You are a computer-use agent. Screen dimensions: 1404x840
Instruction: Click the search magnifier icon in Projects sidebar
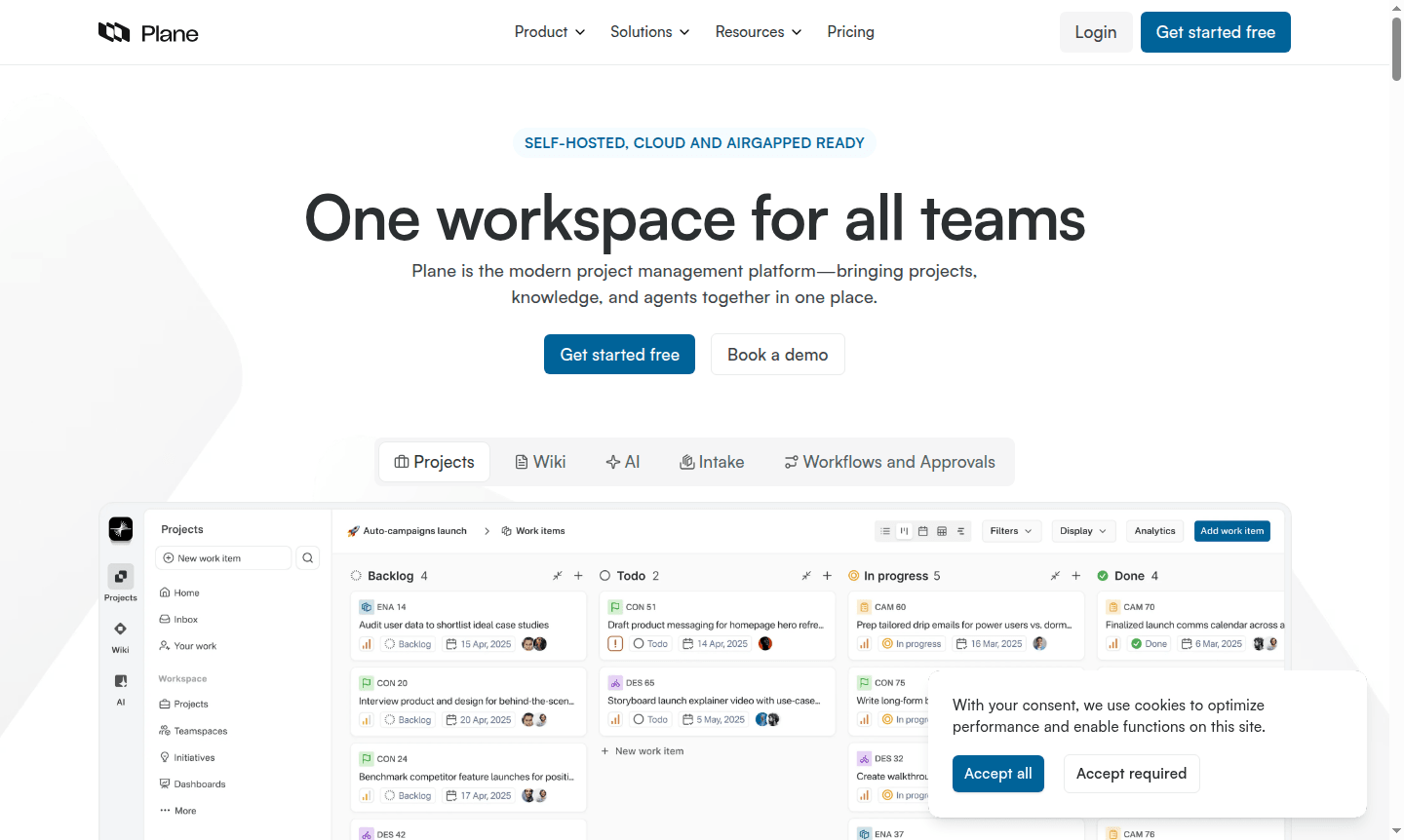tap(308, 558)
